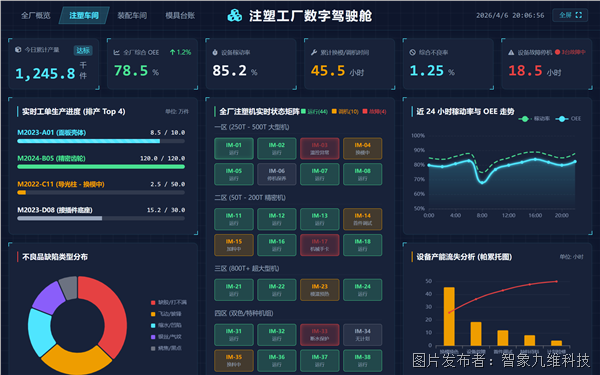Image resolution: width=600 pixels, height=375 pixels.
Task: Click the icon beside 设备稼动率
Action: click(x=215, y=52)
